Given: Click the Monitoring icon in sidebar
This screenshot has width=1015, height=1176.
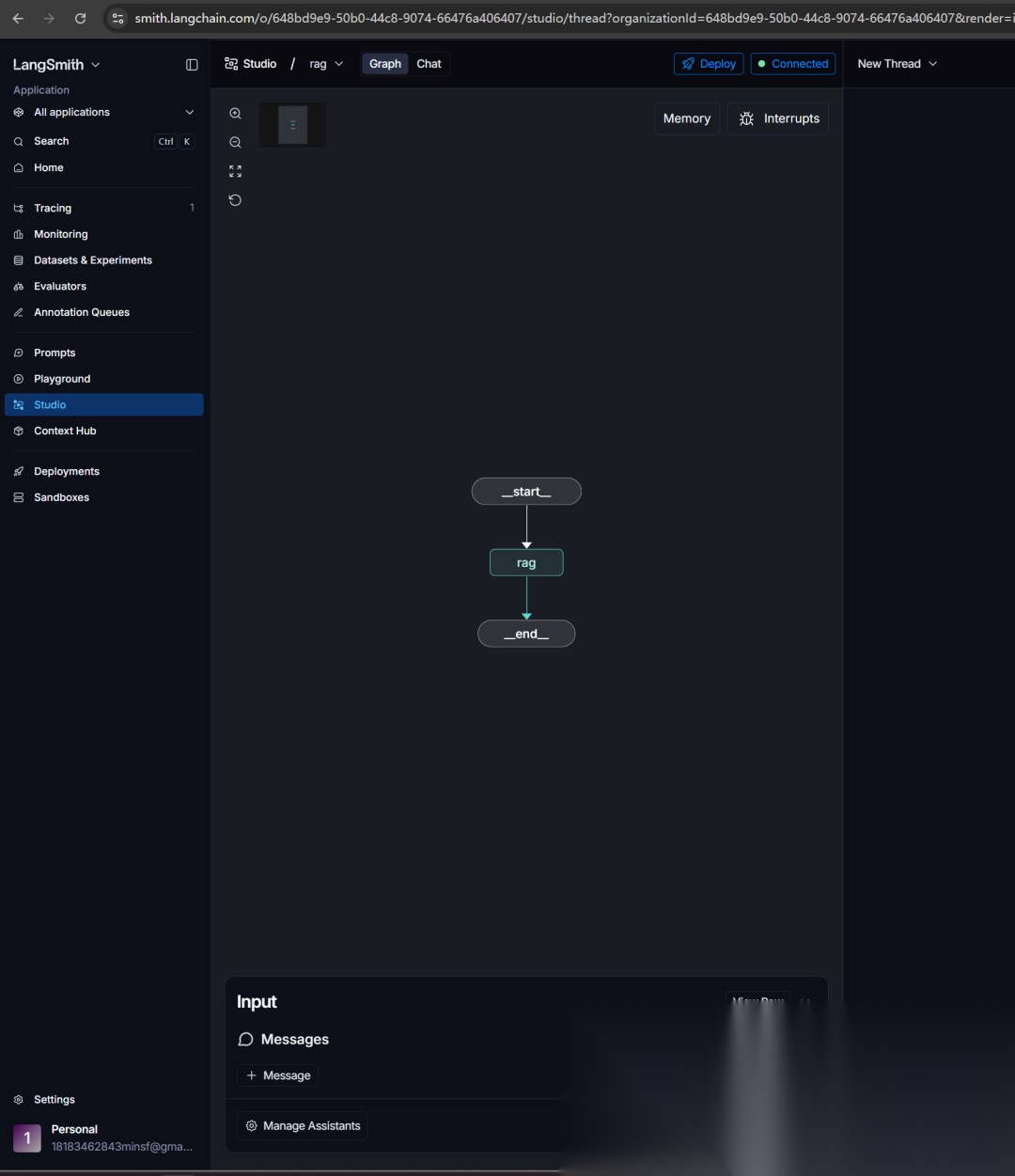Looking at the screenshot, I should tap(19, 234).
